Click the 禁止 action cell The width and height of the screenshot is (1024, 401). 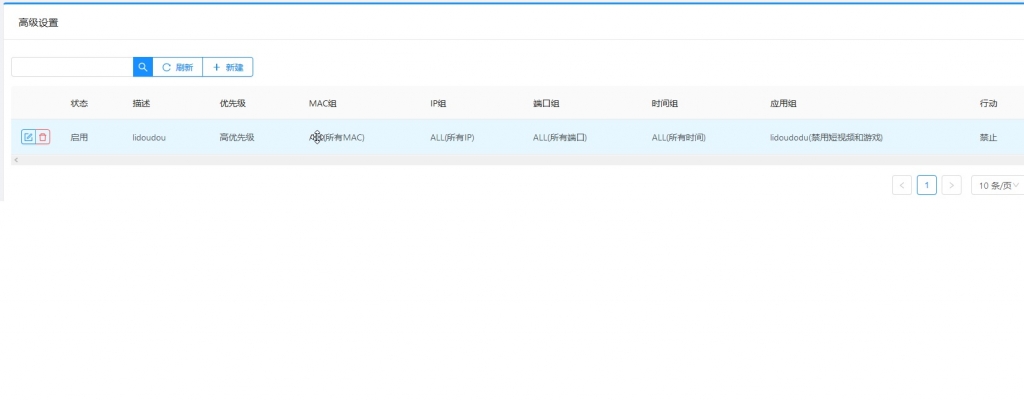click(x=988, y=138)
